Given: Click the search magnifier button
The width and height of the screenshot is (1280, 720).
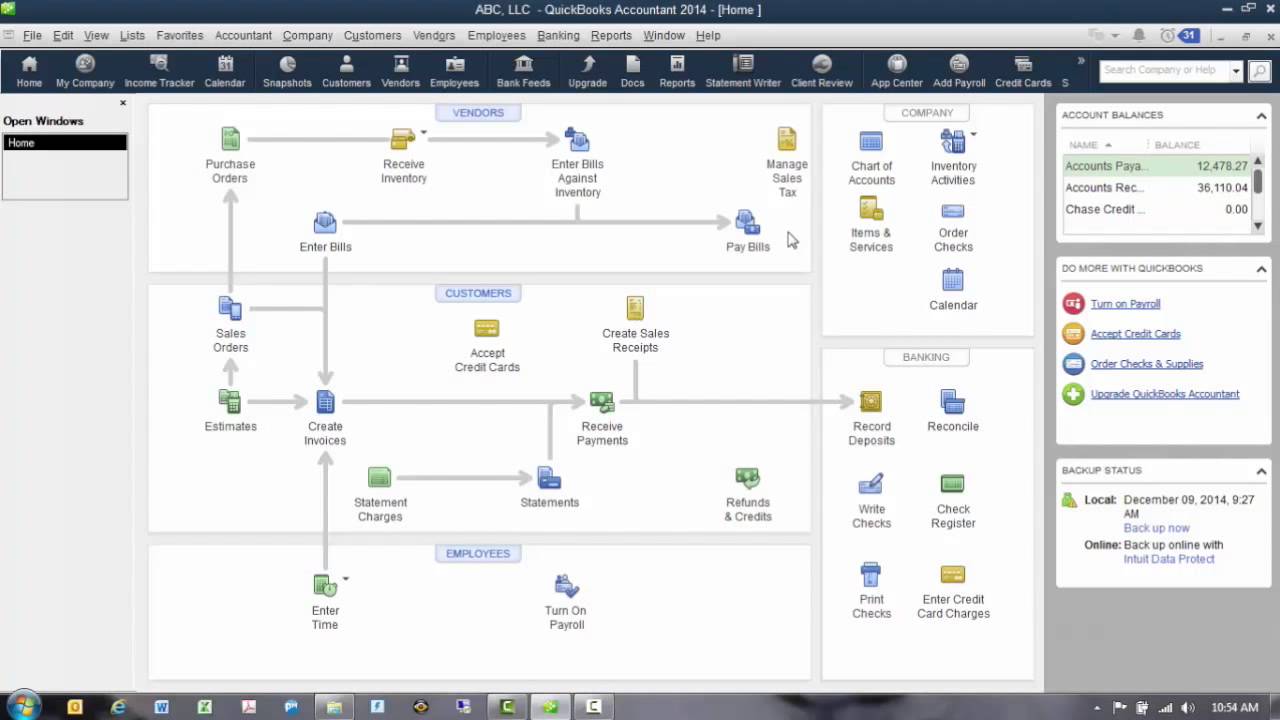Looking at the screenshot, I should tap(1258, 71).
